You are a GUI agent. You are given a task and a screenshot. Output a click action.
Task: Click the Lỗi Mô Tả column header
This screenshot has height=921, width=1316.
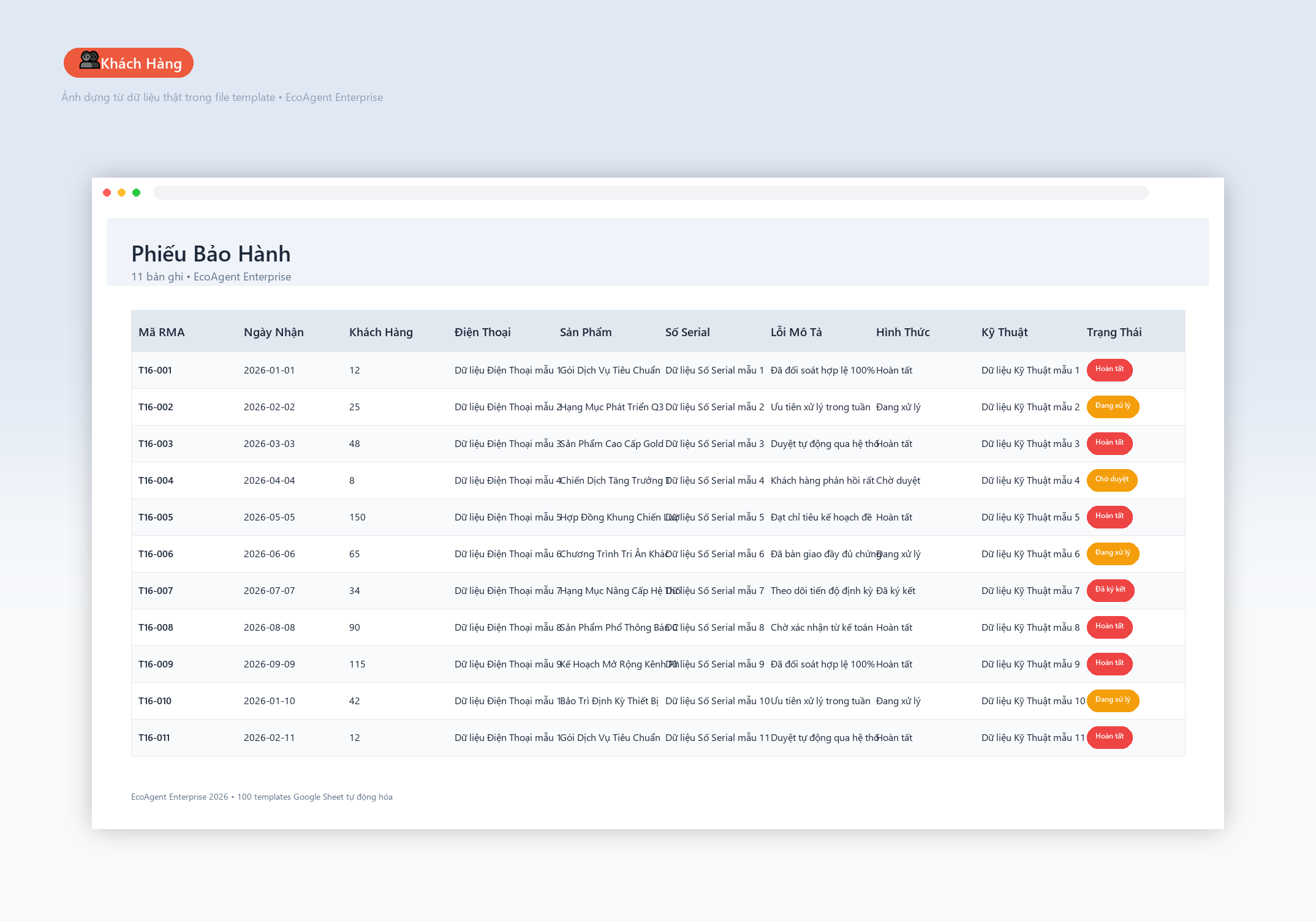coord(796,333)
